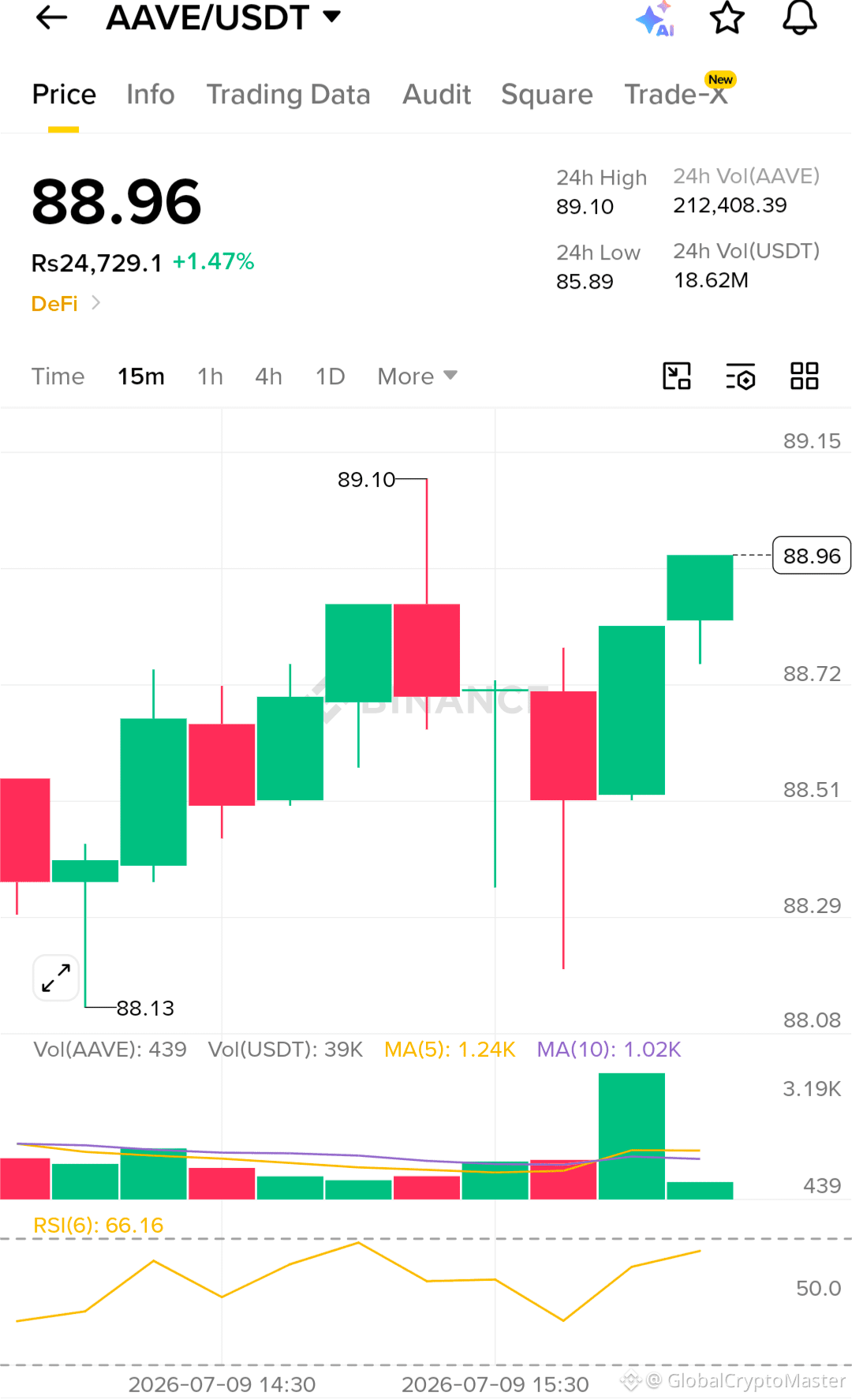Expand the More timeframes dropdown
The width and height of the screenshot is (852, 1400).
417,376
